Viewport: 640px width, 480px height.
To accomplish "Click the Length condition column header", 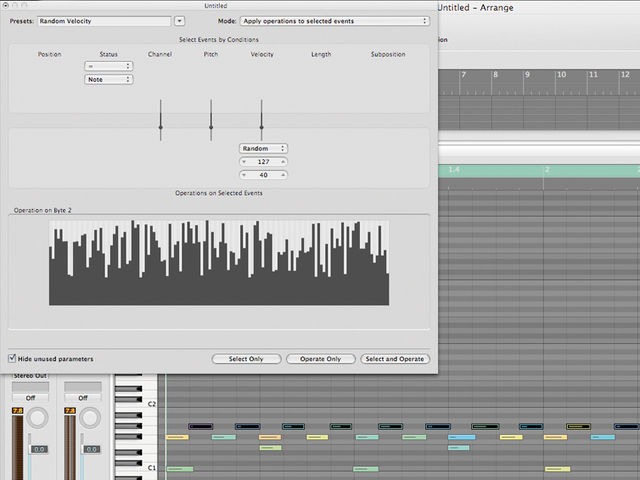I will [x=321, y=54].
